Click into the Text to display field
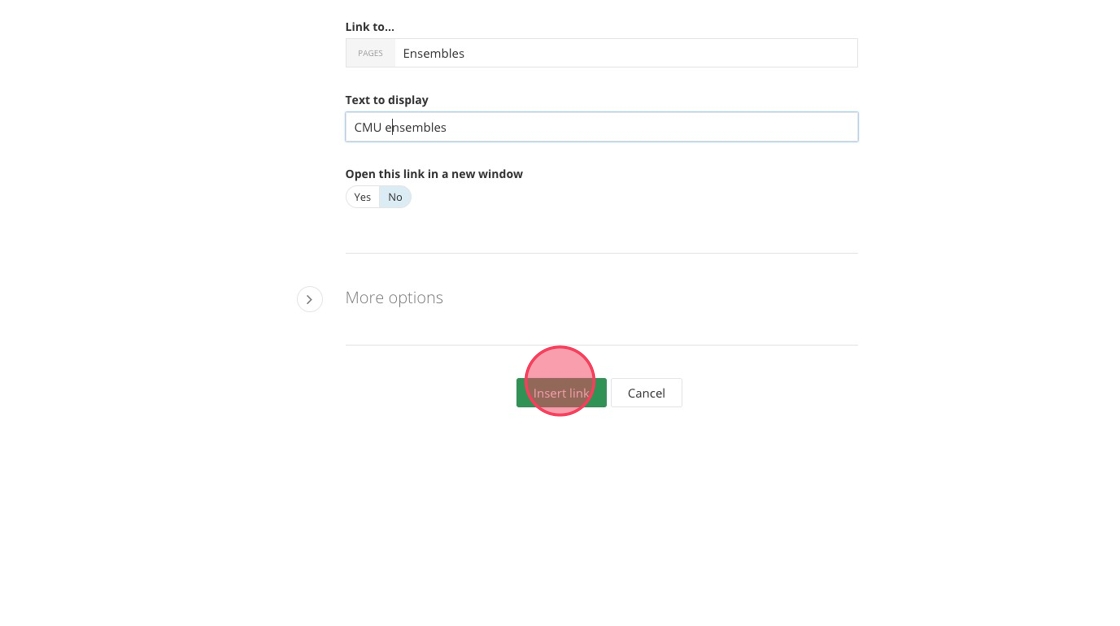The height and width of the screenshot is (626, 1120). tap(601, 127)
